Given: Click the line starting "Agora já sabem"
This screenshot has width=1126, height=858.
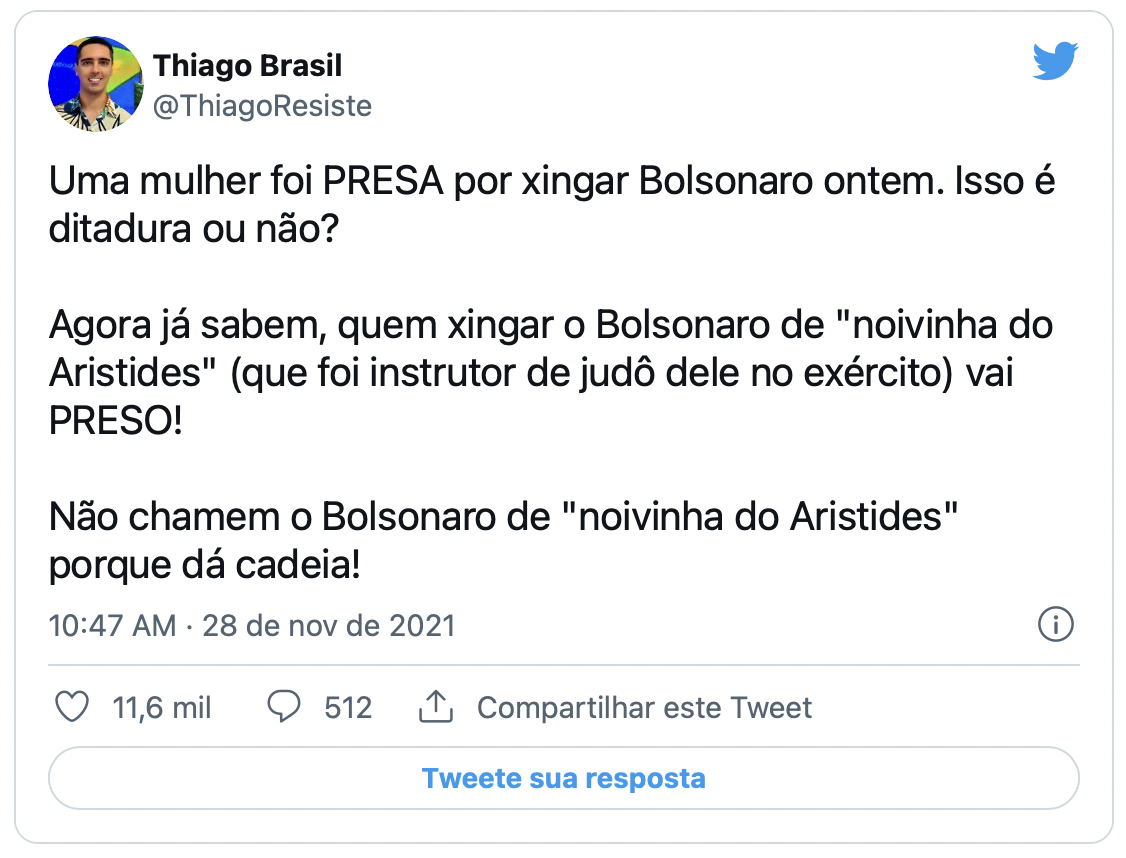Looking at the screenshot, I should click(x=550, y=326).
